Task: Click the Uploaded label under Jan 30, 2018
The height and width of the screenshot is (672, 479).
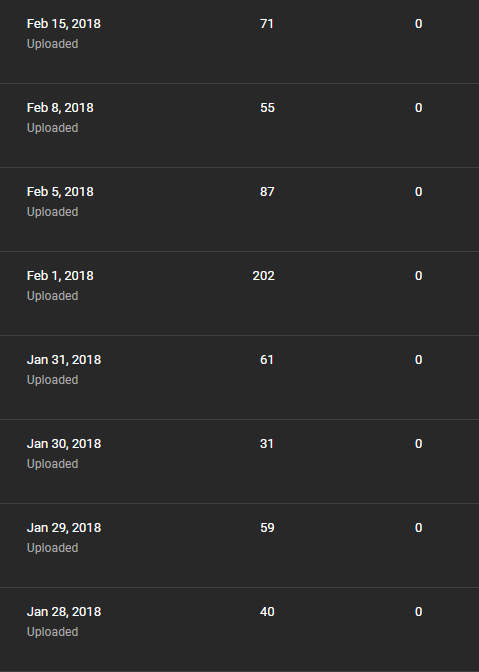Action: [52, 464]
